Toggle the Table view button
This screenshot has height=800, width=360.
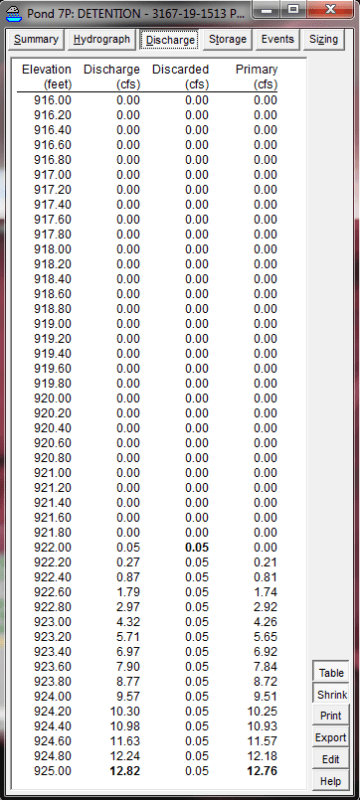[331, 673]
